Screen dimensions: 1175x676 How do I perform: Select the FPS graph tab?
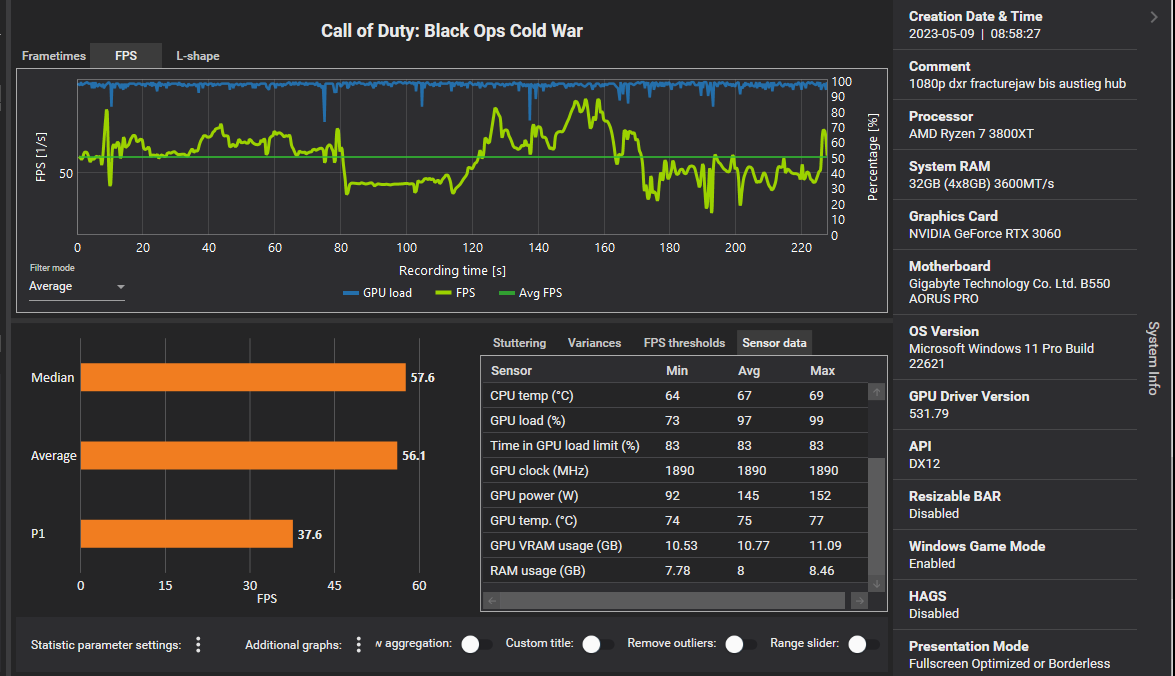coord(126,55)
